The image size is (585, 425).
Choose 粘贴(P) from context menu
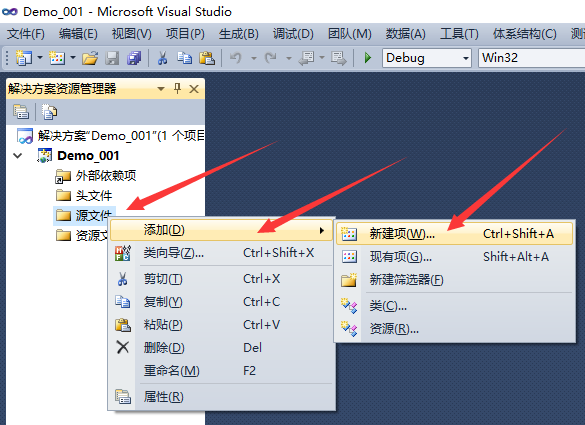coord(222,325)
